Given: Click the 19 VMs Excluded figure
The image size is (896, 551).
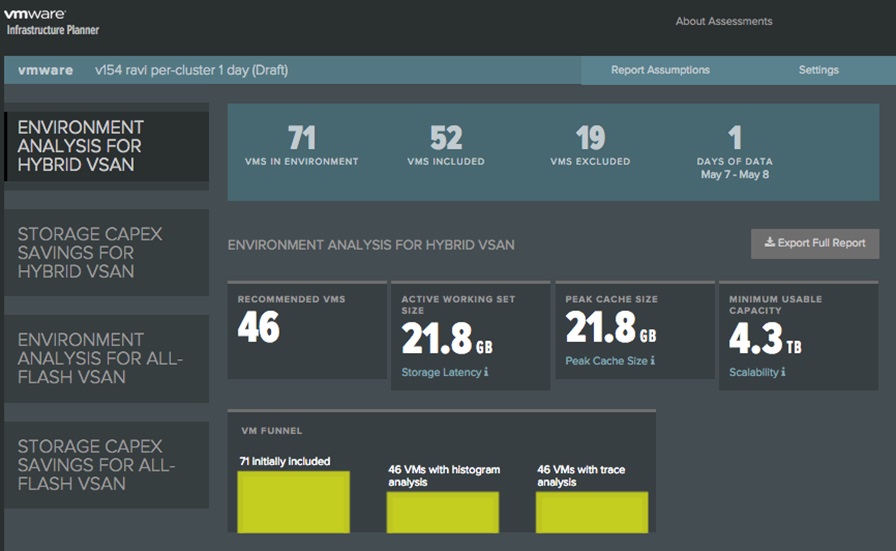Looking at the screenshot, I should 590,138.
